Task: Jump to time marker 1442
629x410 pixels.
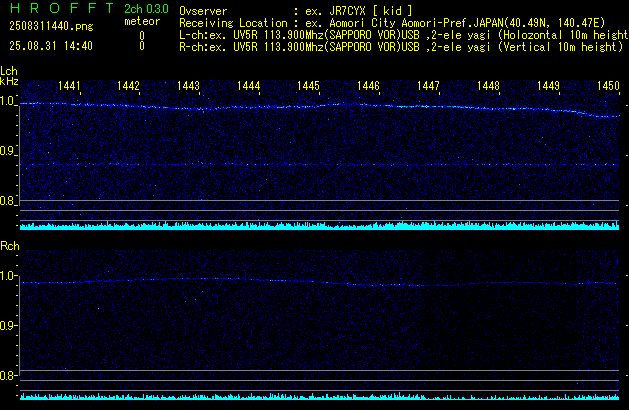Action: click(x=128, y=86)
